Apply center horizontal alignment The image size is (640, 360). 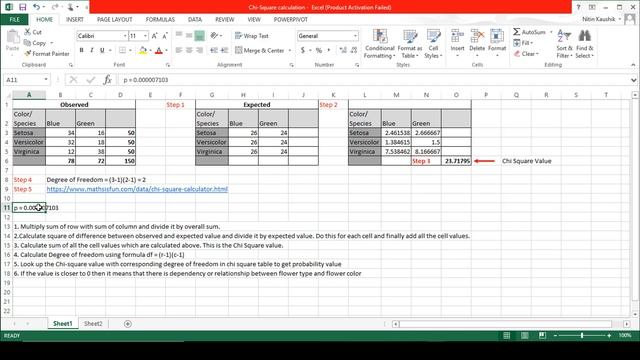tap(189, 50)
